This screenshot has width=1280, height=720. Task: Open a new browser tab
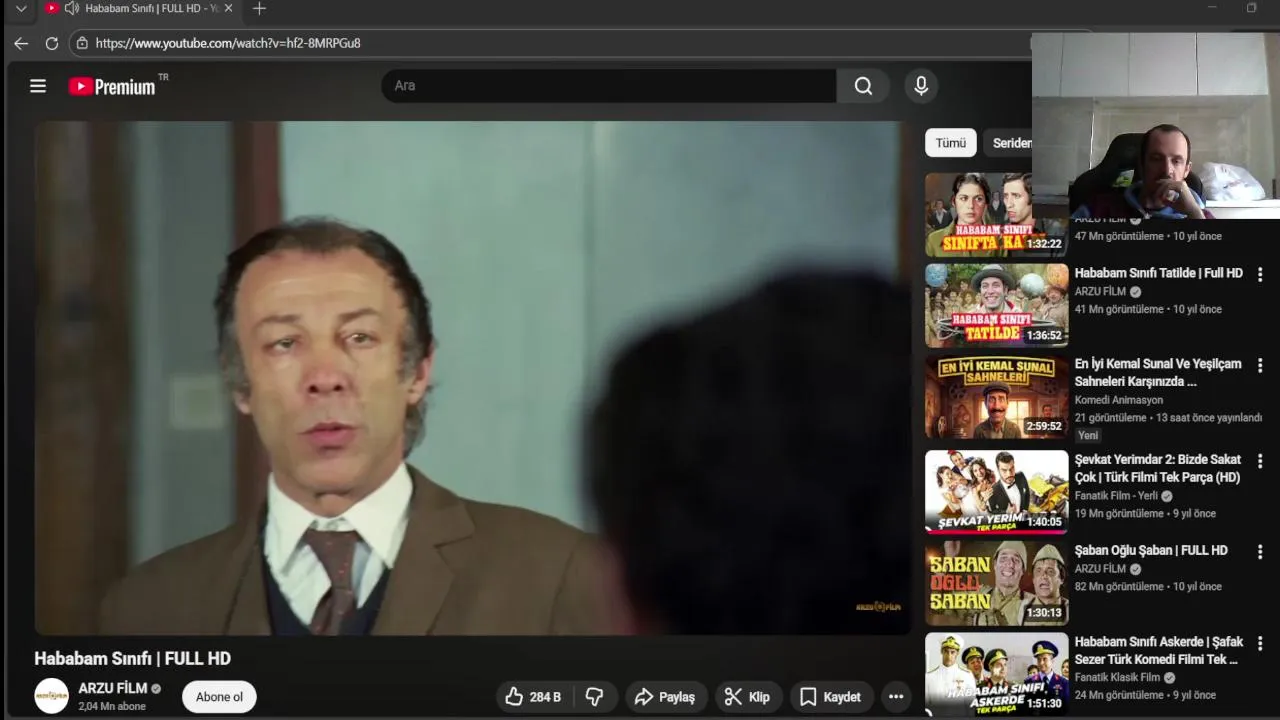259,9
